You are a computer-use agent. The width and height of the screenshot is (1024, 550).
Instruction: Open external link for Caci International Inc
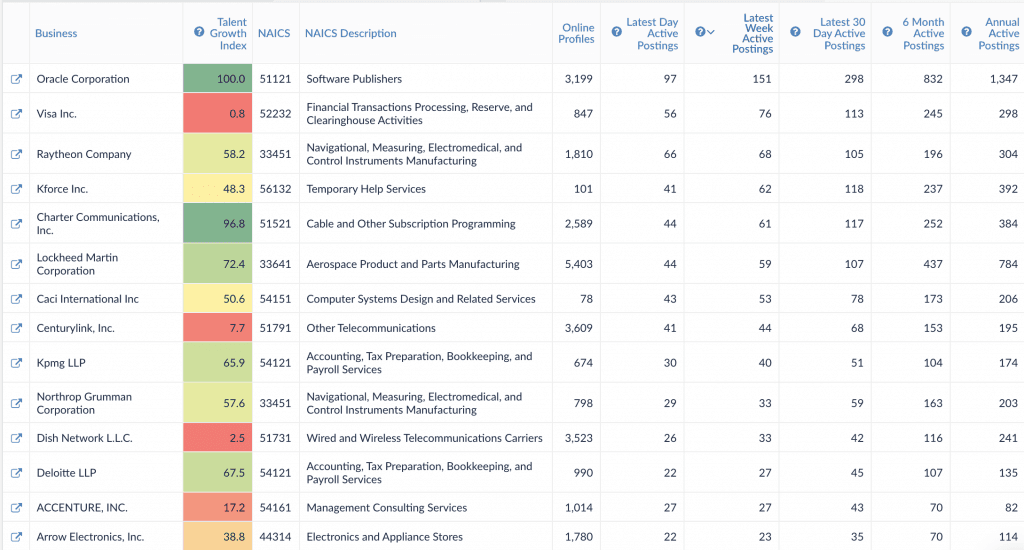16,299
